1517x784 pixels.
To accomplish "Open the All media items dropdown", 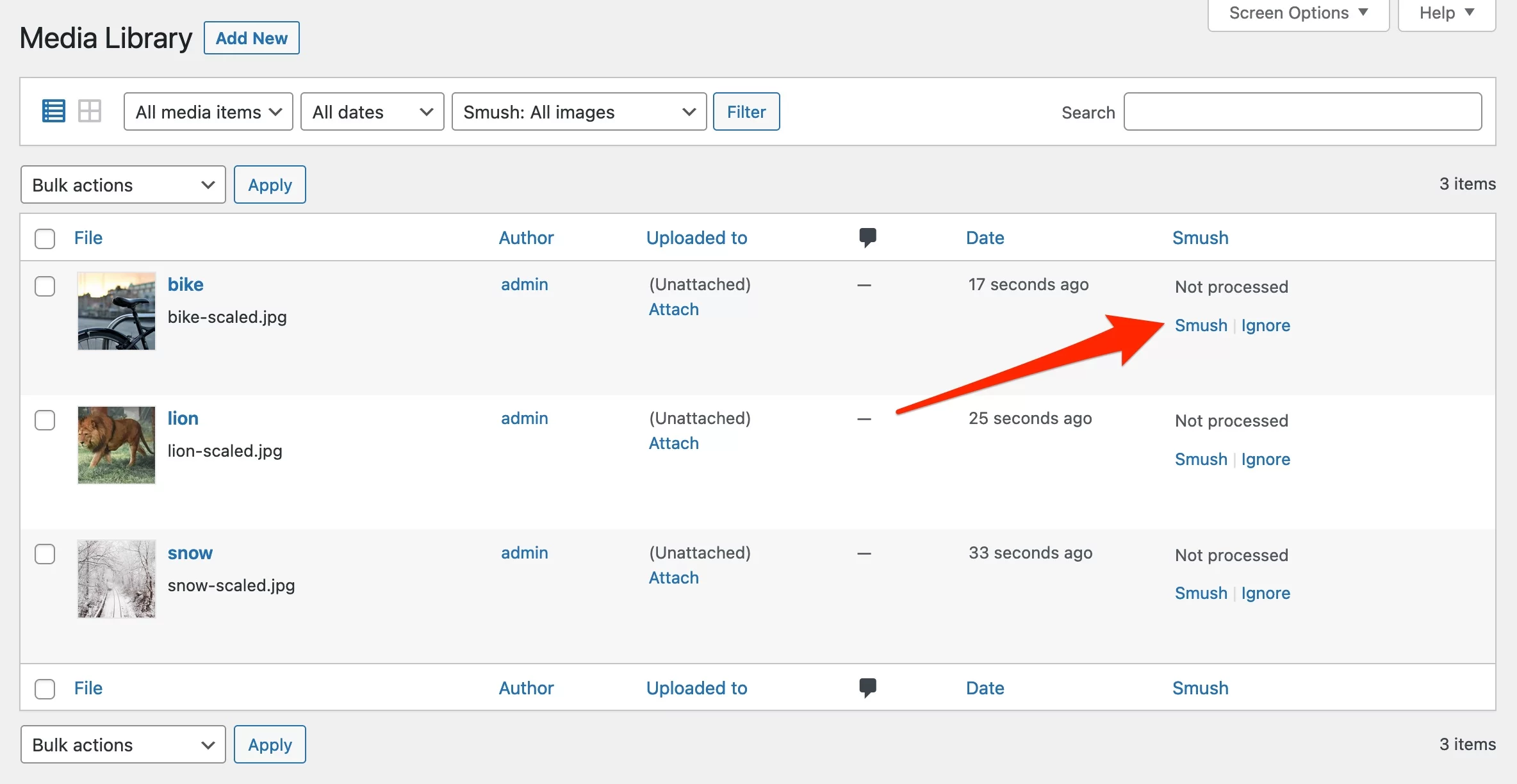I will (x=208, y=111).
